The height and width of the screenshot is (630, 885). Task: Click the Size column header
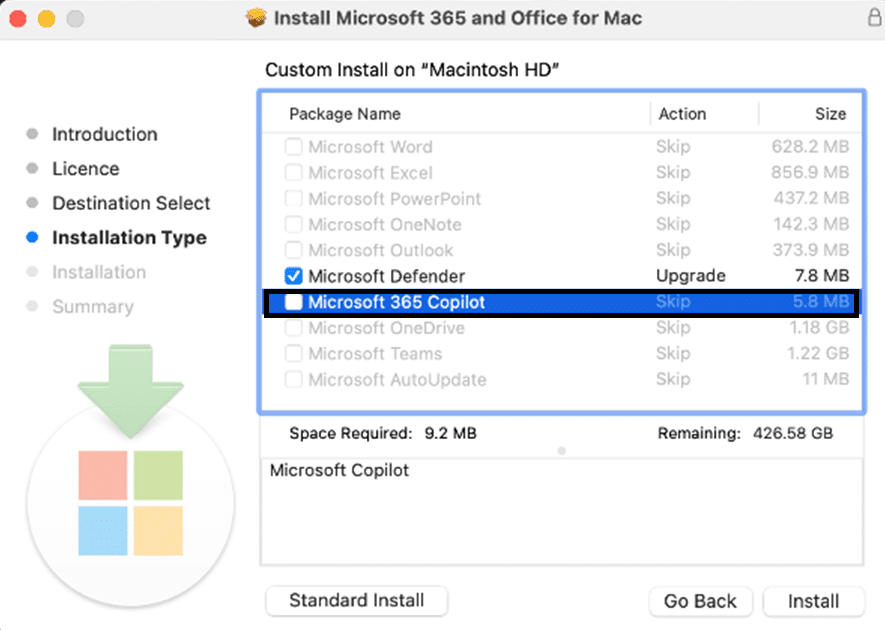point(831,114)
